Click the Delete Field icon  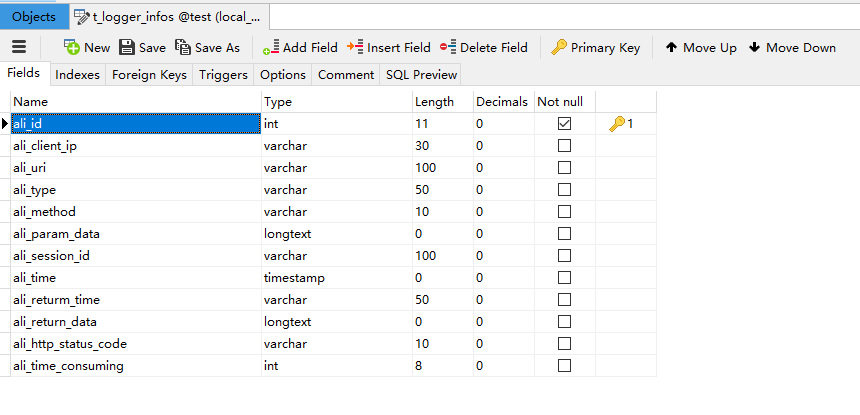click(x=448, y=47)
